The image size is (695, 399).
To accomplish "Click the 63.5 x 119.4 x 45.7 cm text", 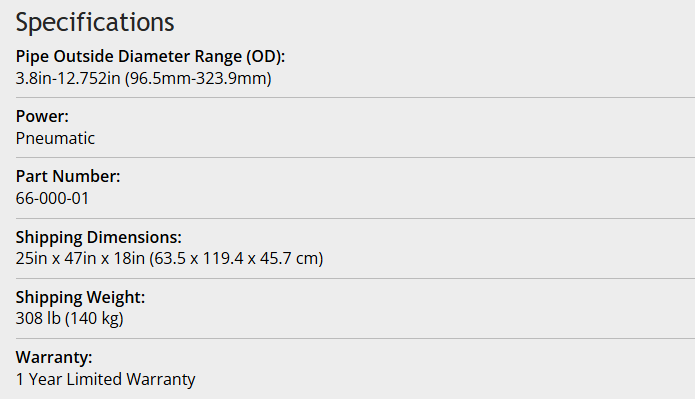I will 236,258.
